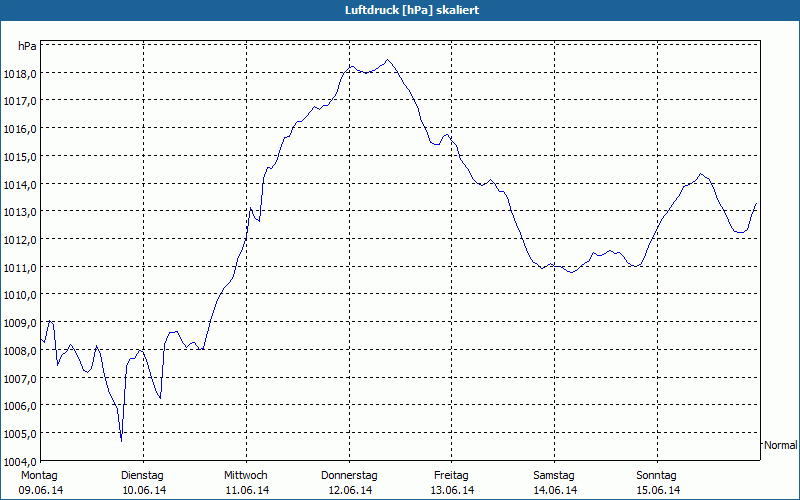Click the date label 15.06.14
Screen dimensions: 800x500
point(657,490)
